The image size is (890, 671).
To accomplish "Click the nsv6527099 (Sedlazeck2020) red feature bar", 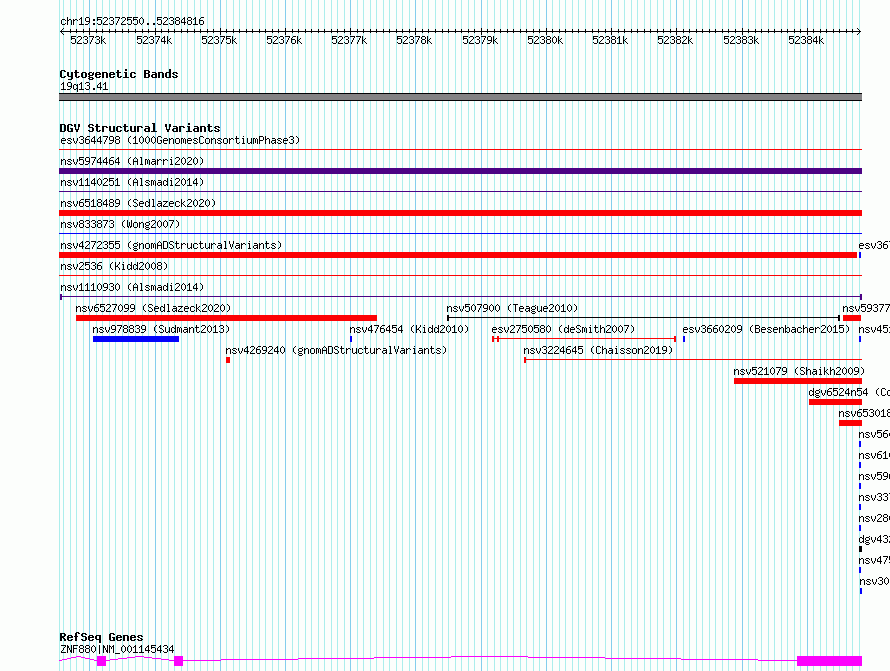I will [226, 318].
